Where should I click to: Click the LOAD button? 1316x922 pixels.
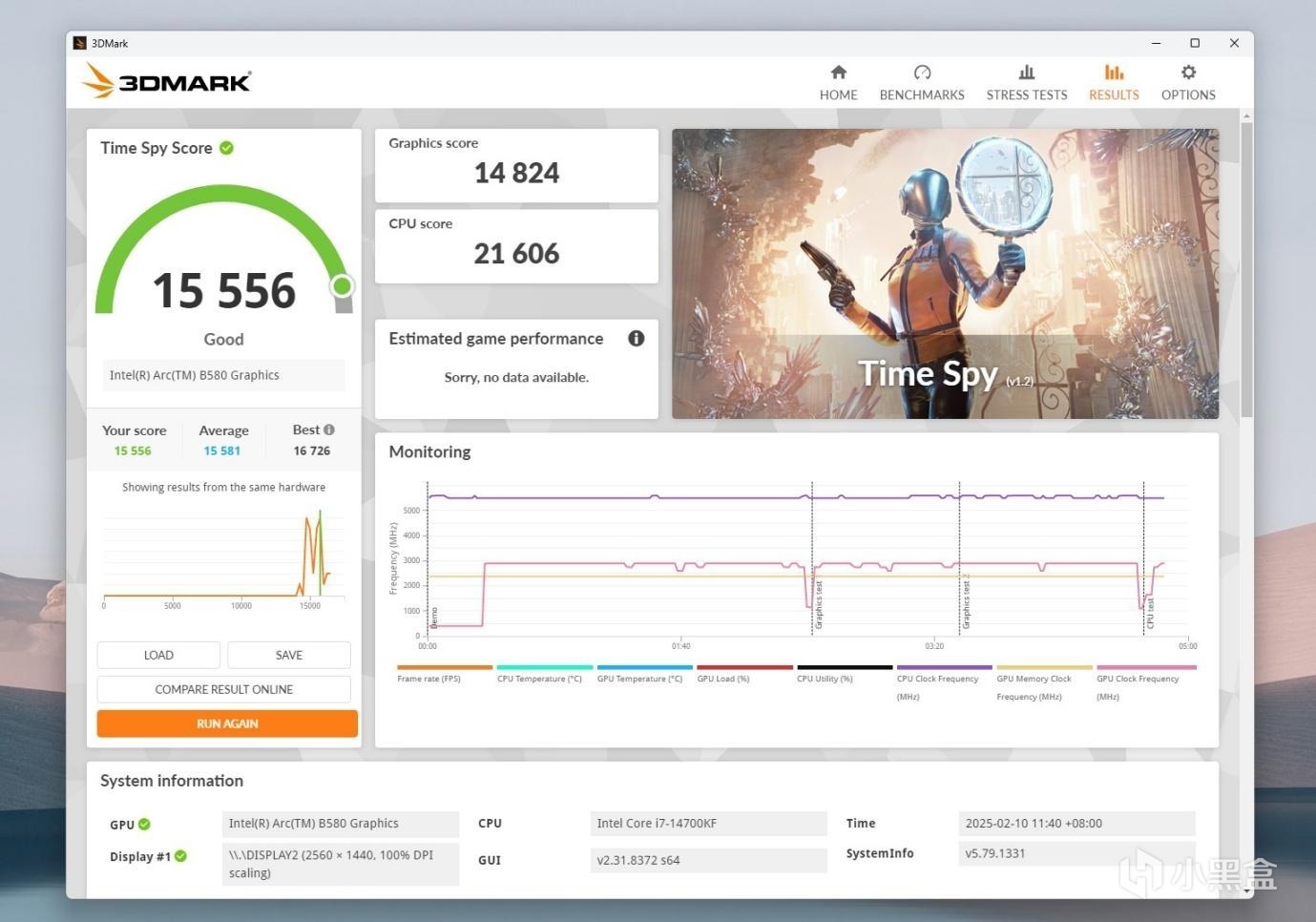(x=158, y=655)
